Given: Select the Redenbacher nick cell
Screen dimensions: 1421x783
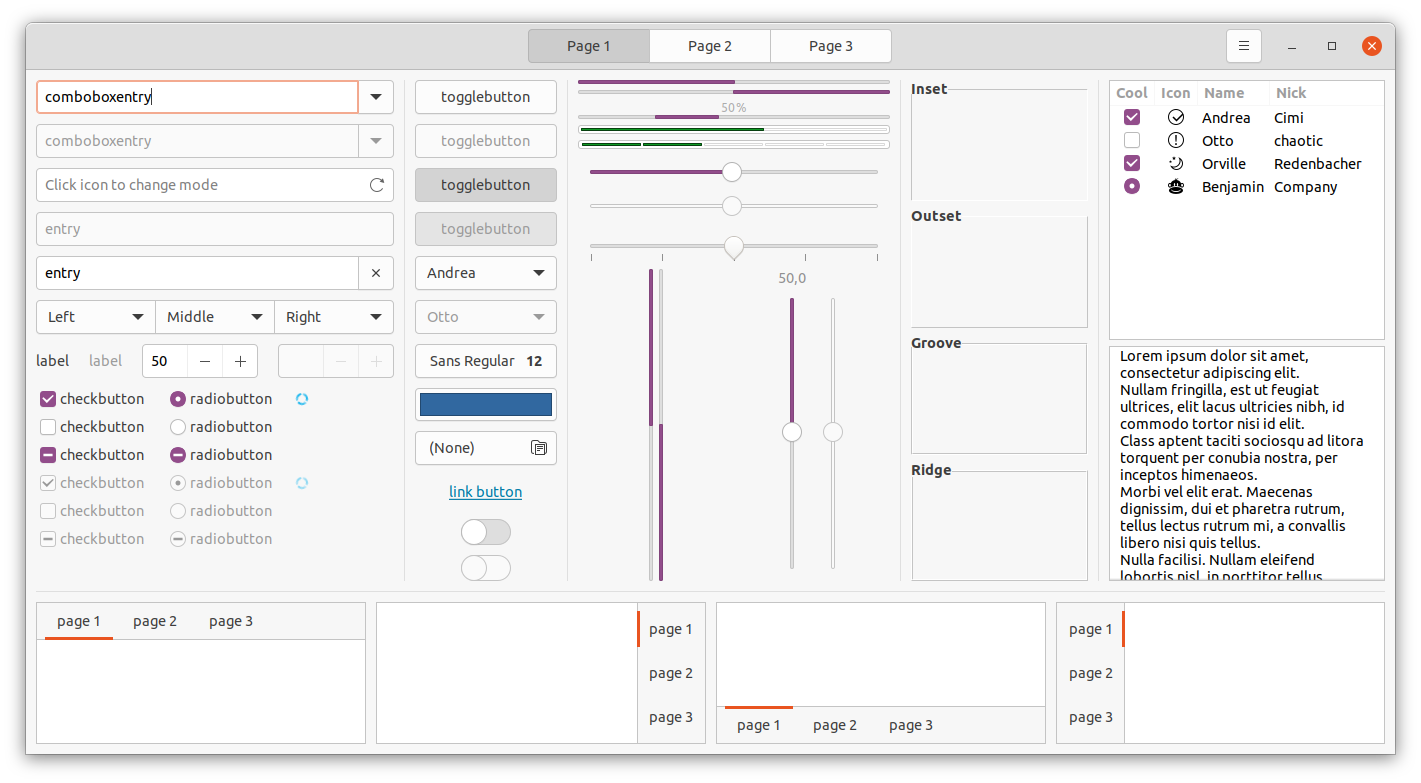Looking at the screenshot, I should tap(1318, 164).
